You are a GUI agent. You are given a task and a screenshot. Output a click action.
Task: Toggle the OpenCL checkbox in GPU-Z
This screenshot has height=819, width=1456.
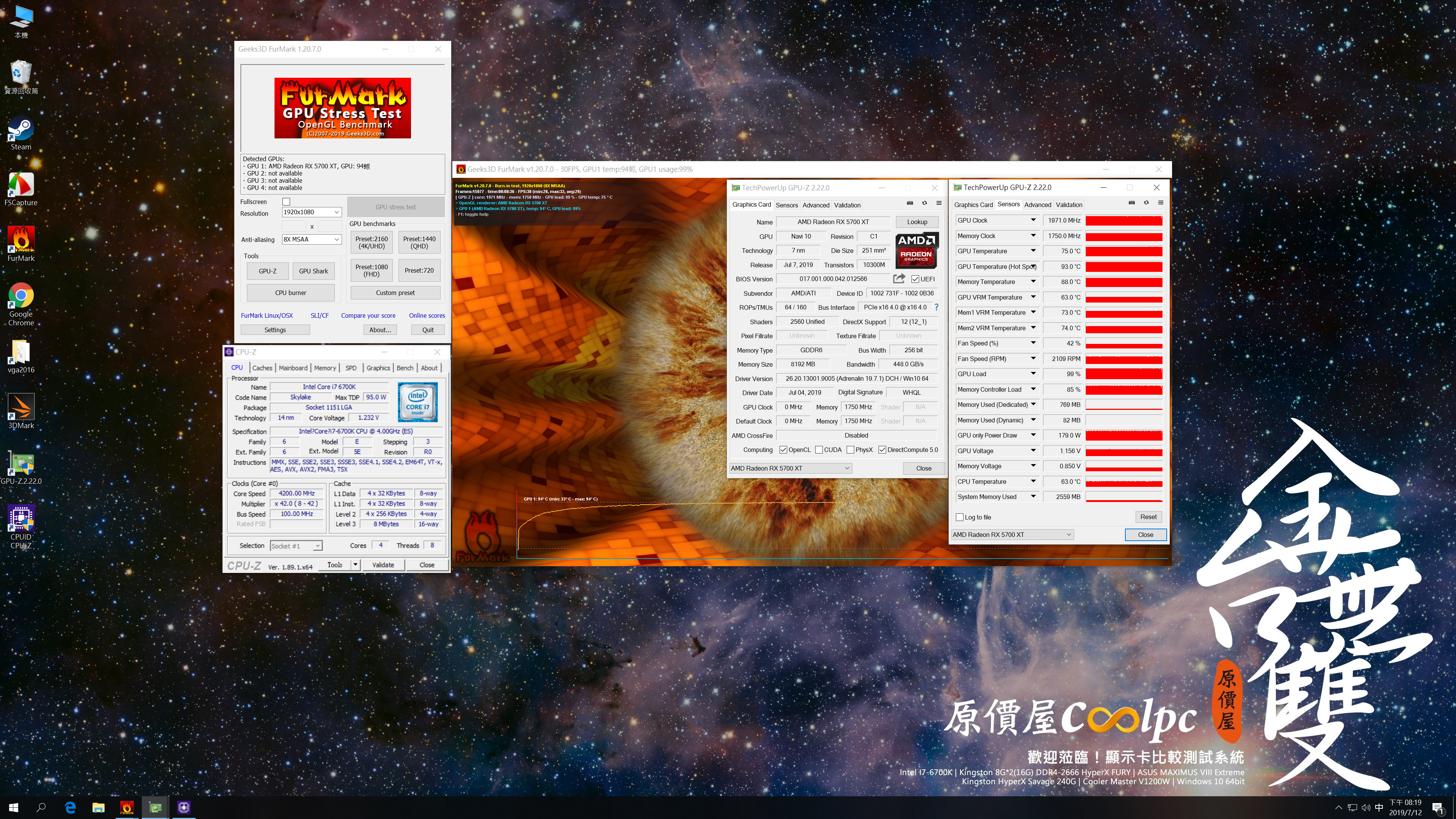[783, 450]
